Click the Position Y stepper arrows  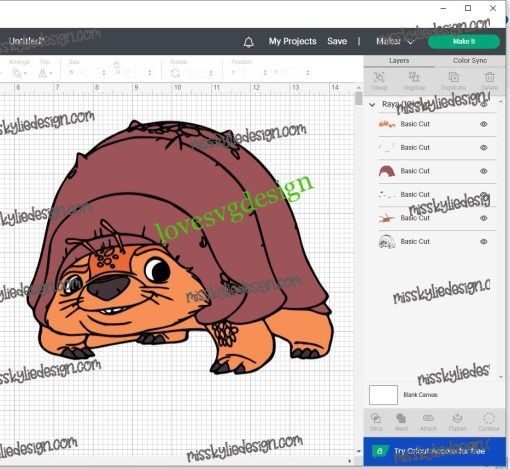tap(308, 72)
